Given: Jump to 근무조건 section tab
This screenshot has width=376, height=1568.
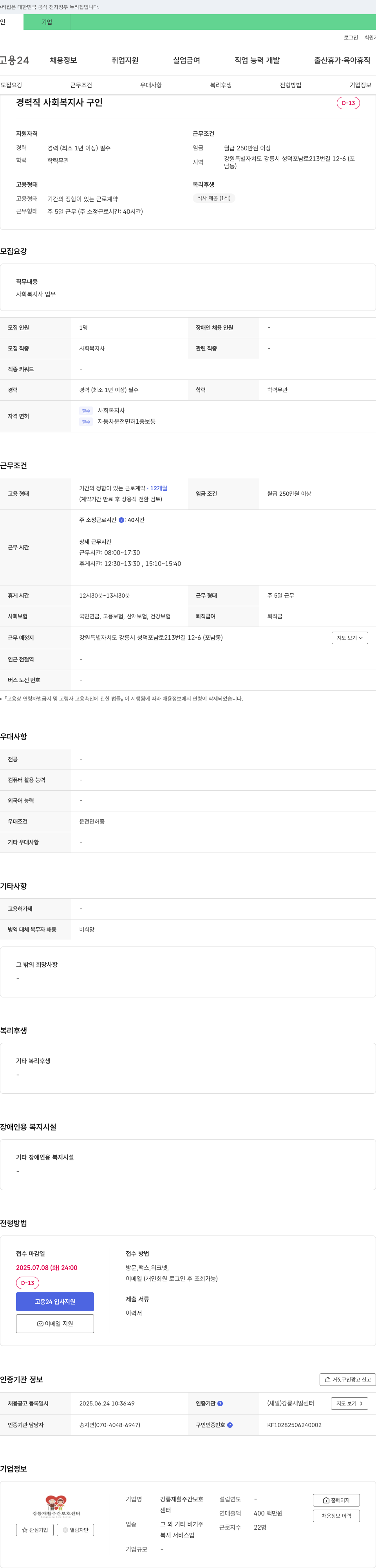Looking at the screenshot, I should pyautogui.click(x=81, y=85).
